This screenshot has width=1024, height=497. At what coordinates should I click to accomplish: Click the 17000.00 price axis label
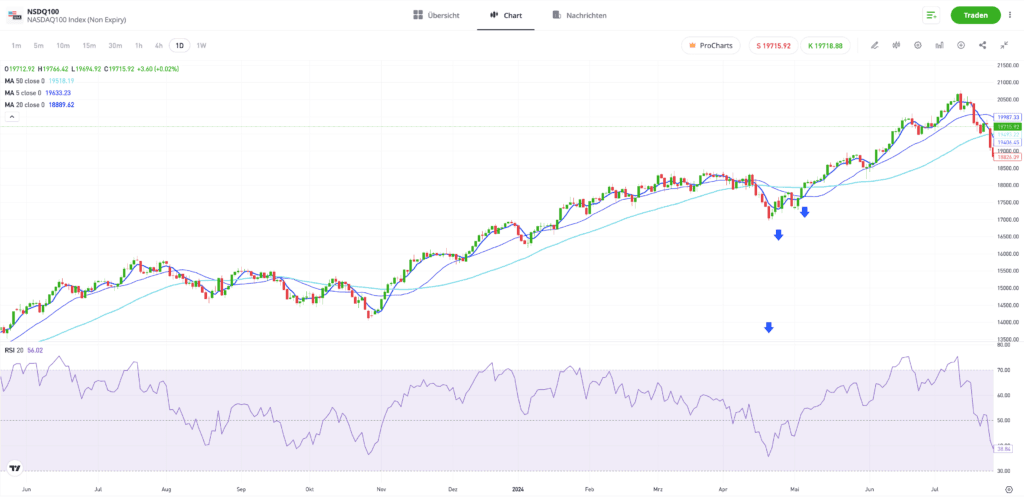(1008, 219)
